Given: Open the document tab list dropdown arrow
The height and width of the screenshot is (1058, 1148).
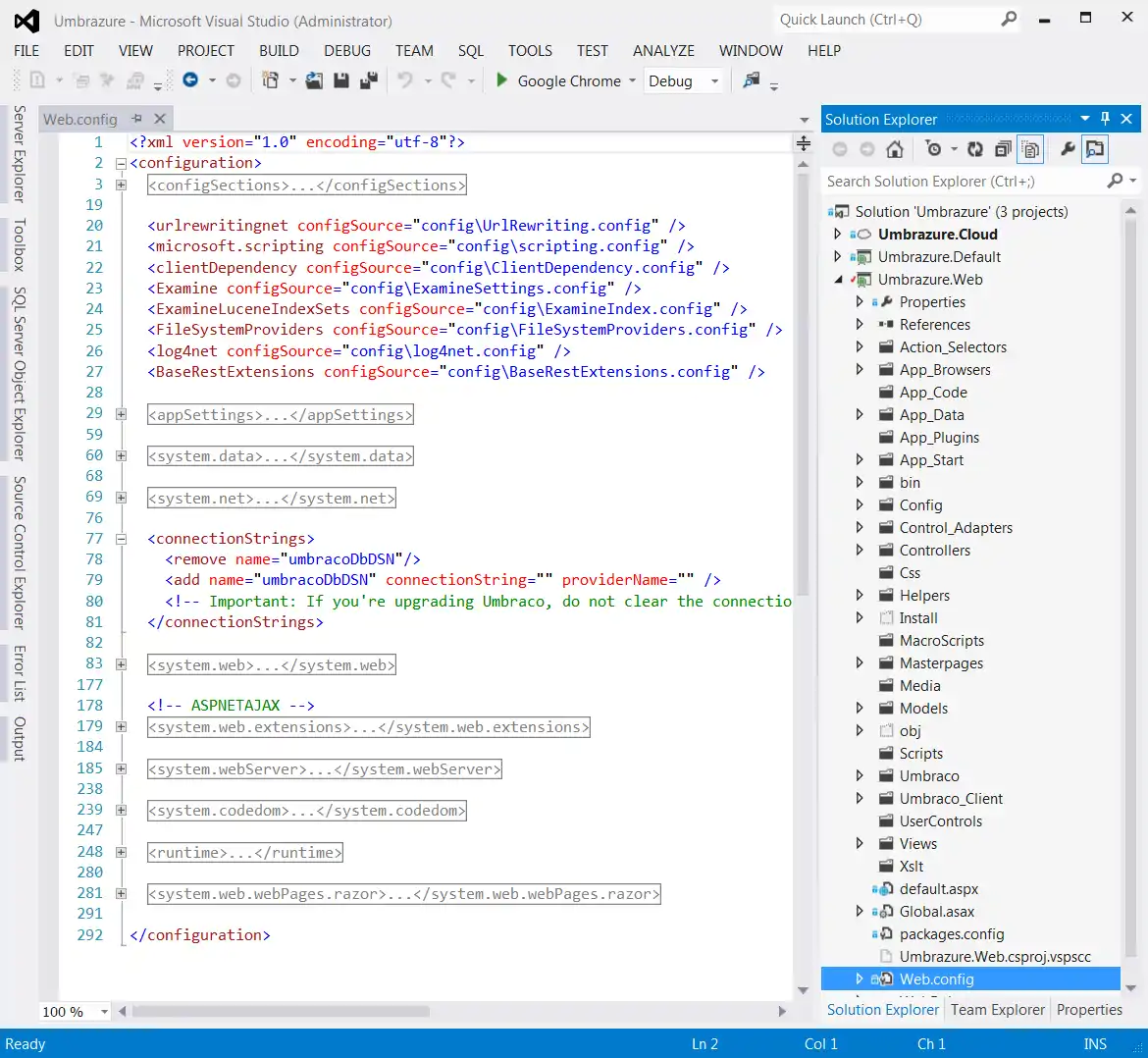Looking at the screenshot, I should (804, 120).
